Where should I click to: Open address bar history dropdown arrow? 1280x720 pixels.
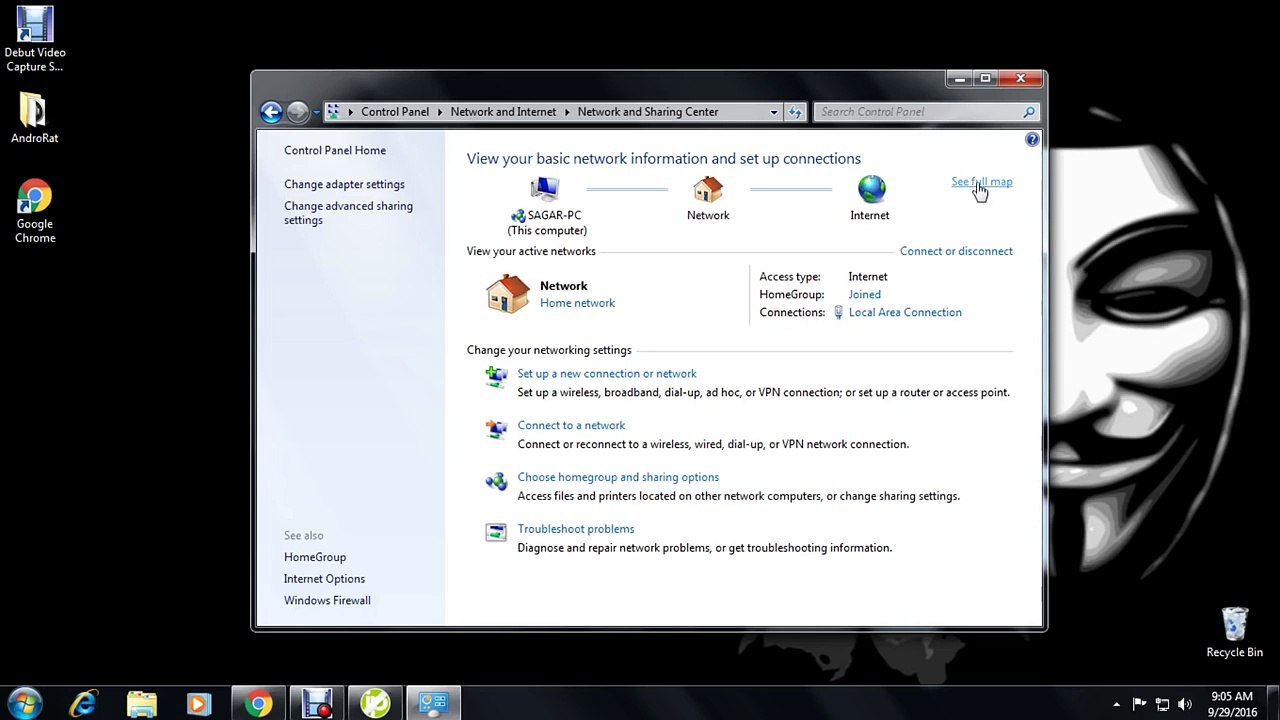(x=774, y=112)
